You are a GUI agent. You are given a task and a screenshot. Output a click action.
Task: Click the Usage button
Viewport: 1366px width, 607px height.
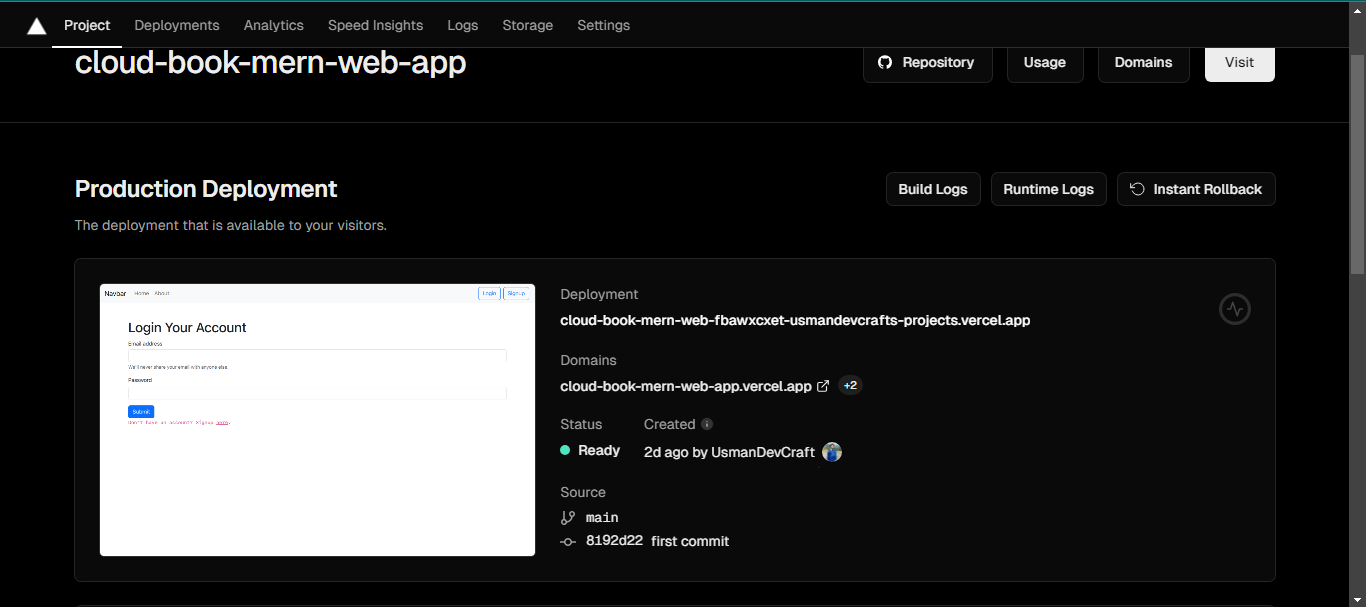coord(1044,62)
